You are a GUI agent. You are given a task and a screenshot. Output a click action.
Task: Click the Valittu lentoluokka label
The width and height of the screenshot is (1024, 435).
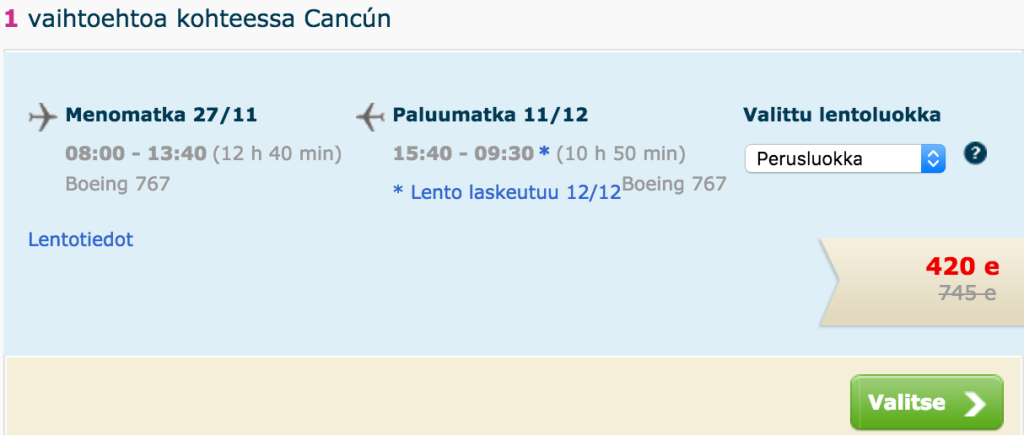841,115
